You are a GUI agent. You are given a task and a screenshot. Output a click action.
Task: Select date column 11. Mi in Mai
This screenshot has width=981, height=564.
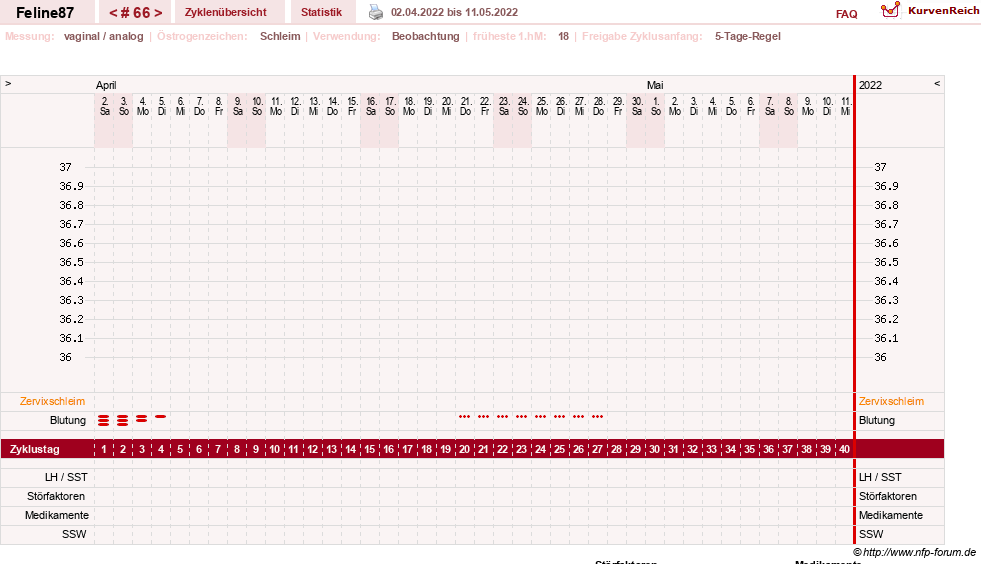click(845, 106)
